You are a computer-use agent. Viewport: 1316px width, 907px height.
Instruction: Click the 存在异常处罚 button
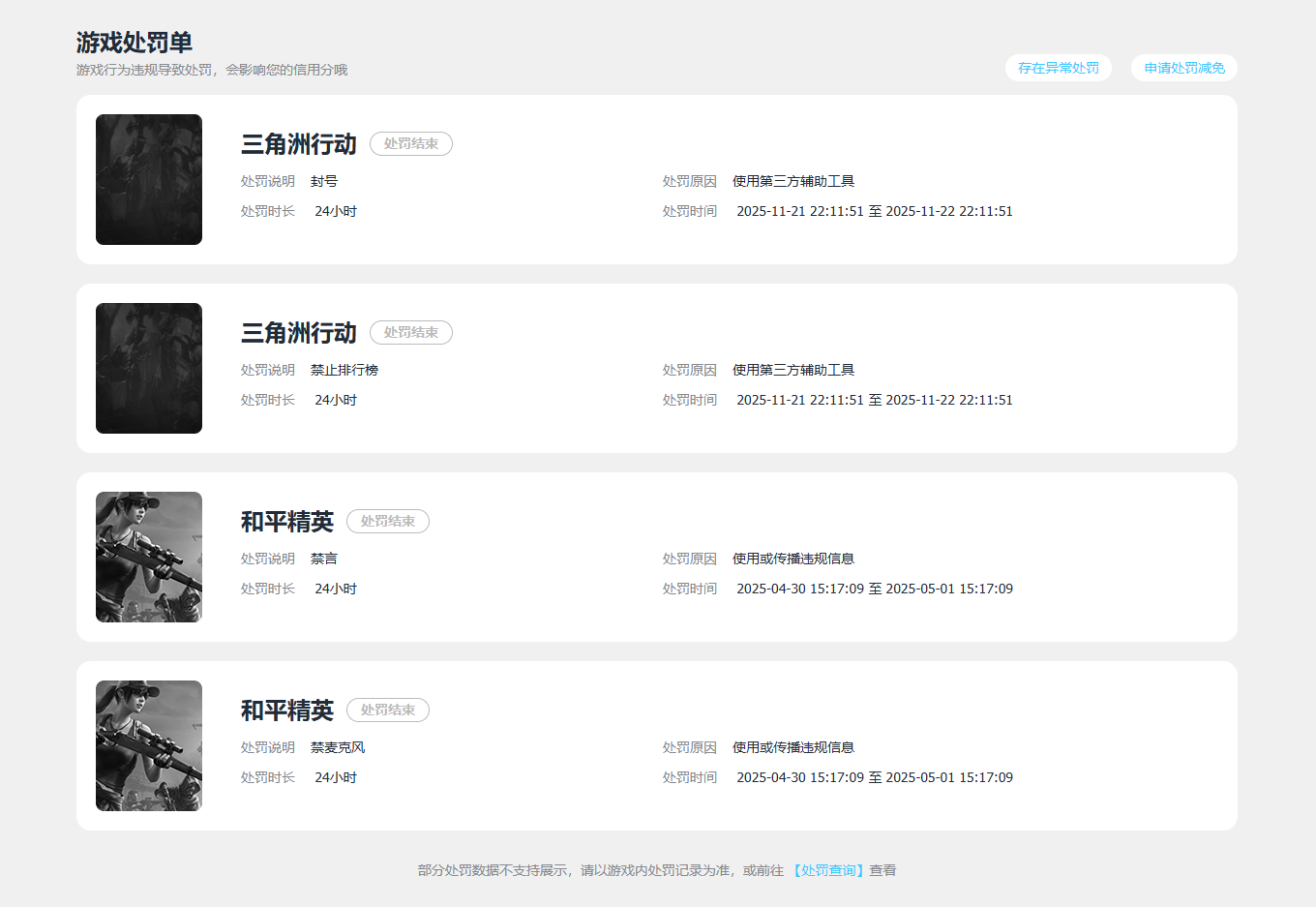(1059, 68)
